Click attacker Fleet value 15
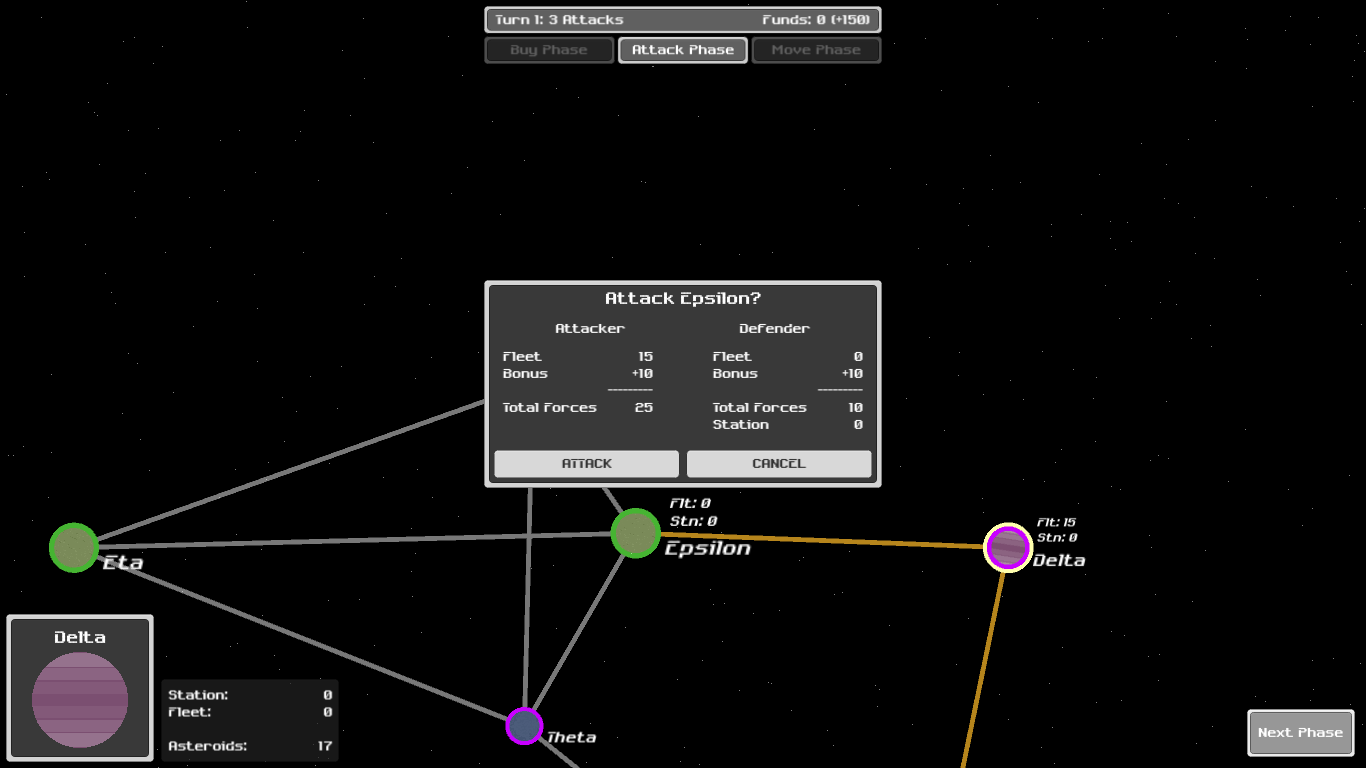Screen dimensions: 1366x768 [646, 357]
